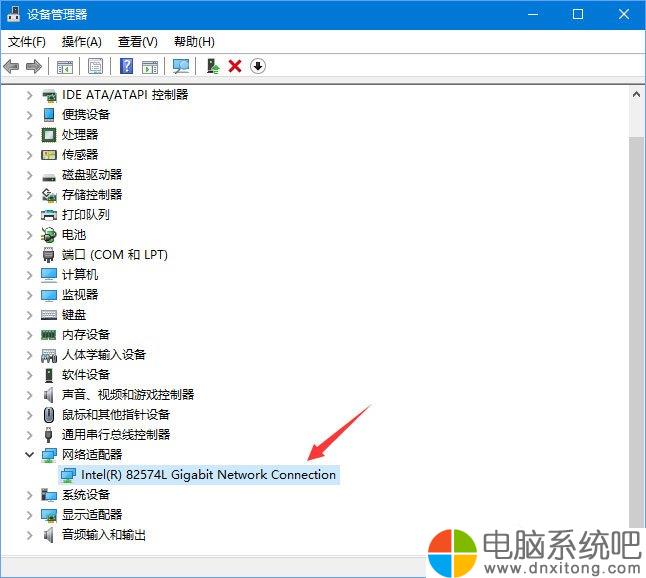The height and width of the screenshot is (578, 646).
Task: Select the 磁盘驱动器 drive icon
Action: point(49,178)
